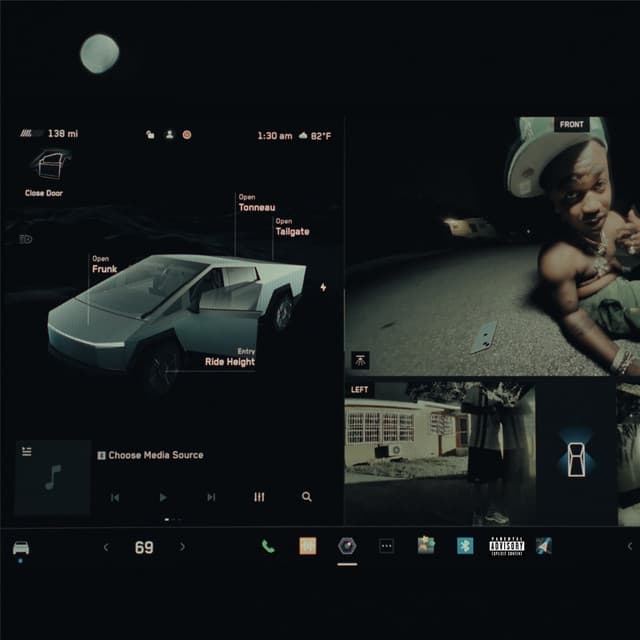Toggle the headlights icon

tap(25, 239)
